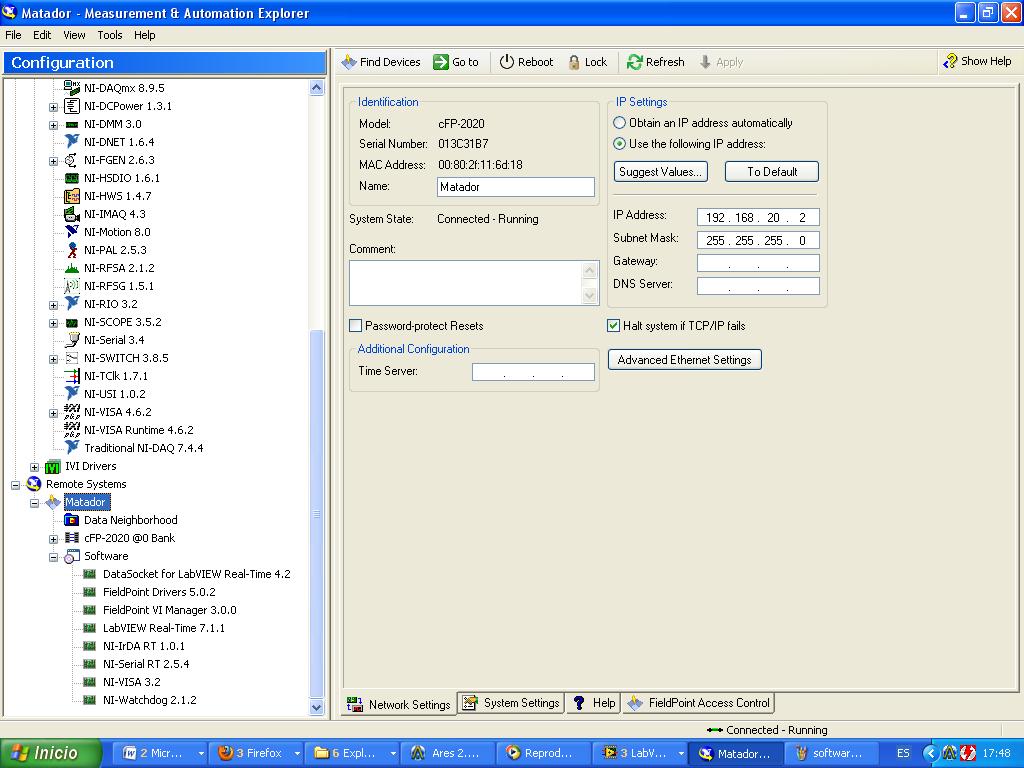Image resolution: width=1024 pixels, height=768 pixels.
Task: Select the NI-HSDIO 1.6.1 icon
Action: (72, 178)
